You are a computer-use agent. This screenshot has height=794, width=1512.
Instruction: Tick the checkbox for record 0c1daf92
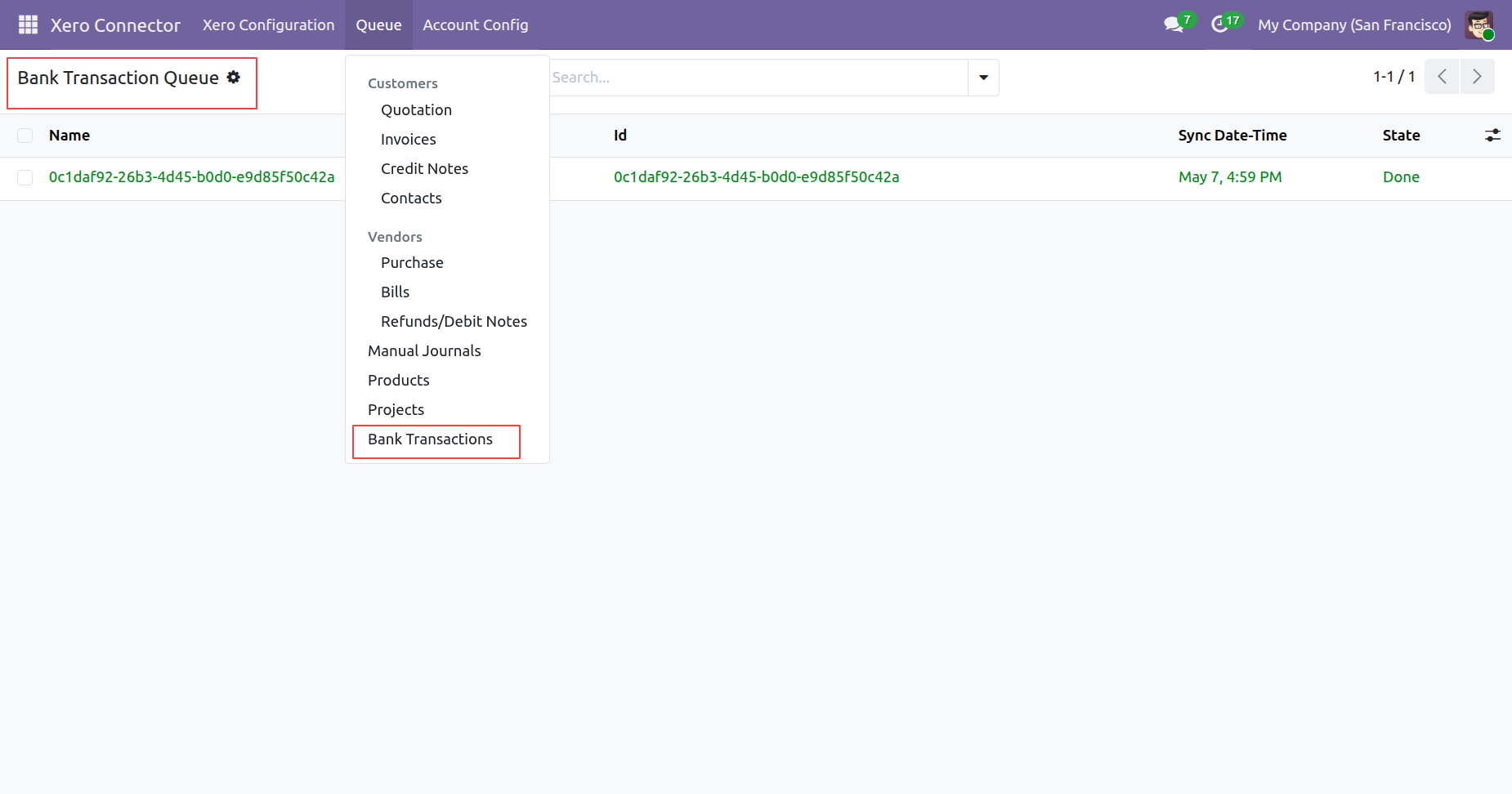25,177
